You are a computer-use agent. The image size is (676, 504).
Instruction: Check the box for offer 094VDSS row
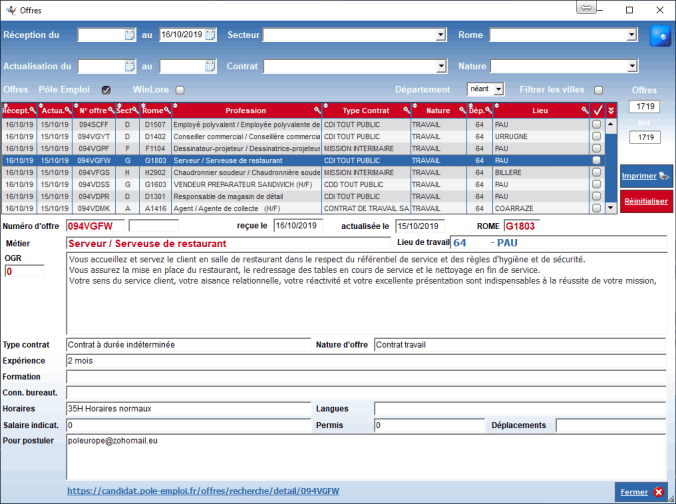click(x=596, y=184)
